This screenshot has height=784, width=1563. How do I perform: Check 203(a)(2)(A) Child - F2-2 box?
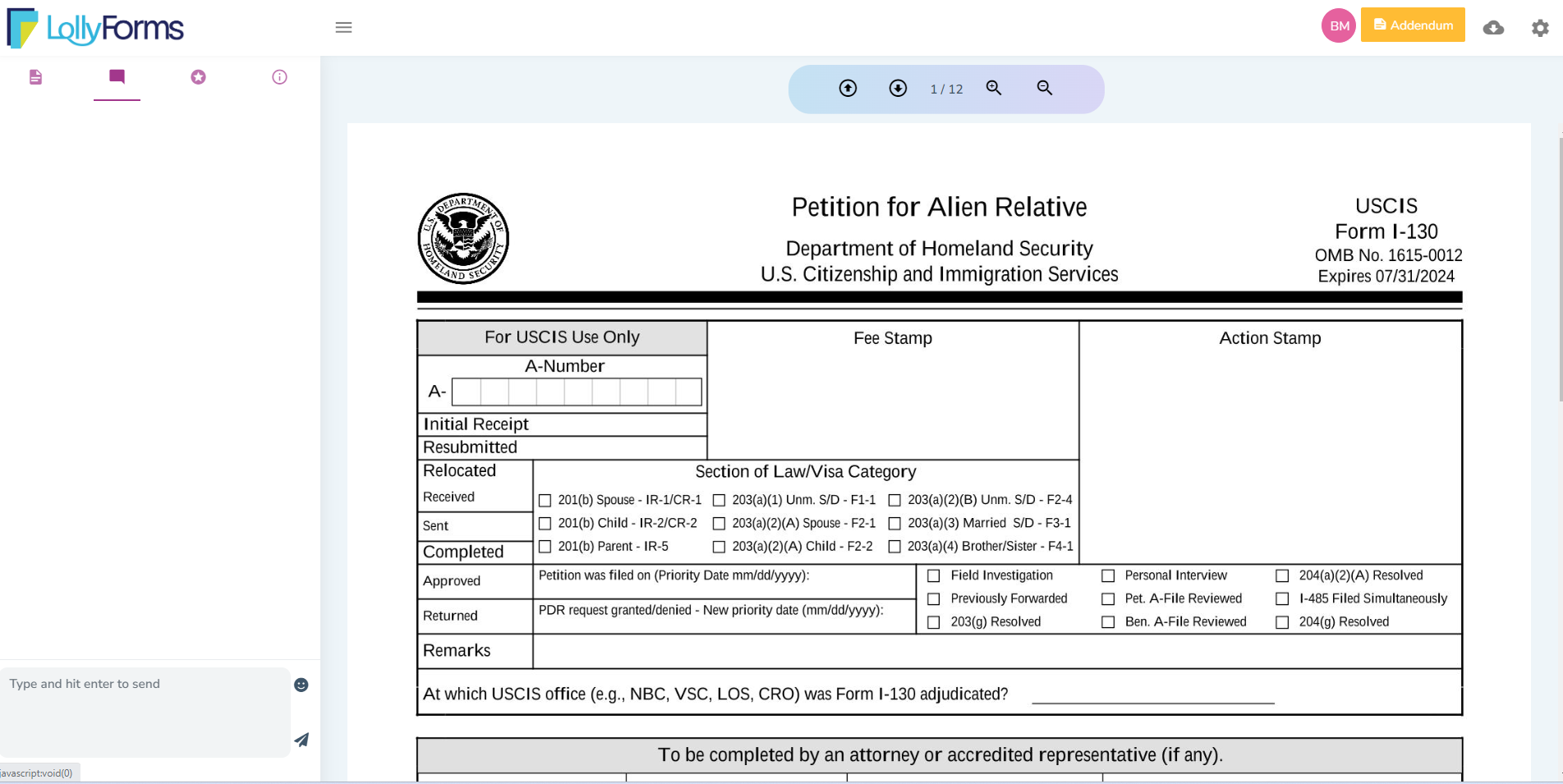point(719,546)
